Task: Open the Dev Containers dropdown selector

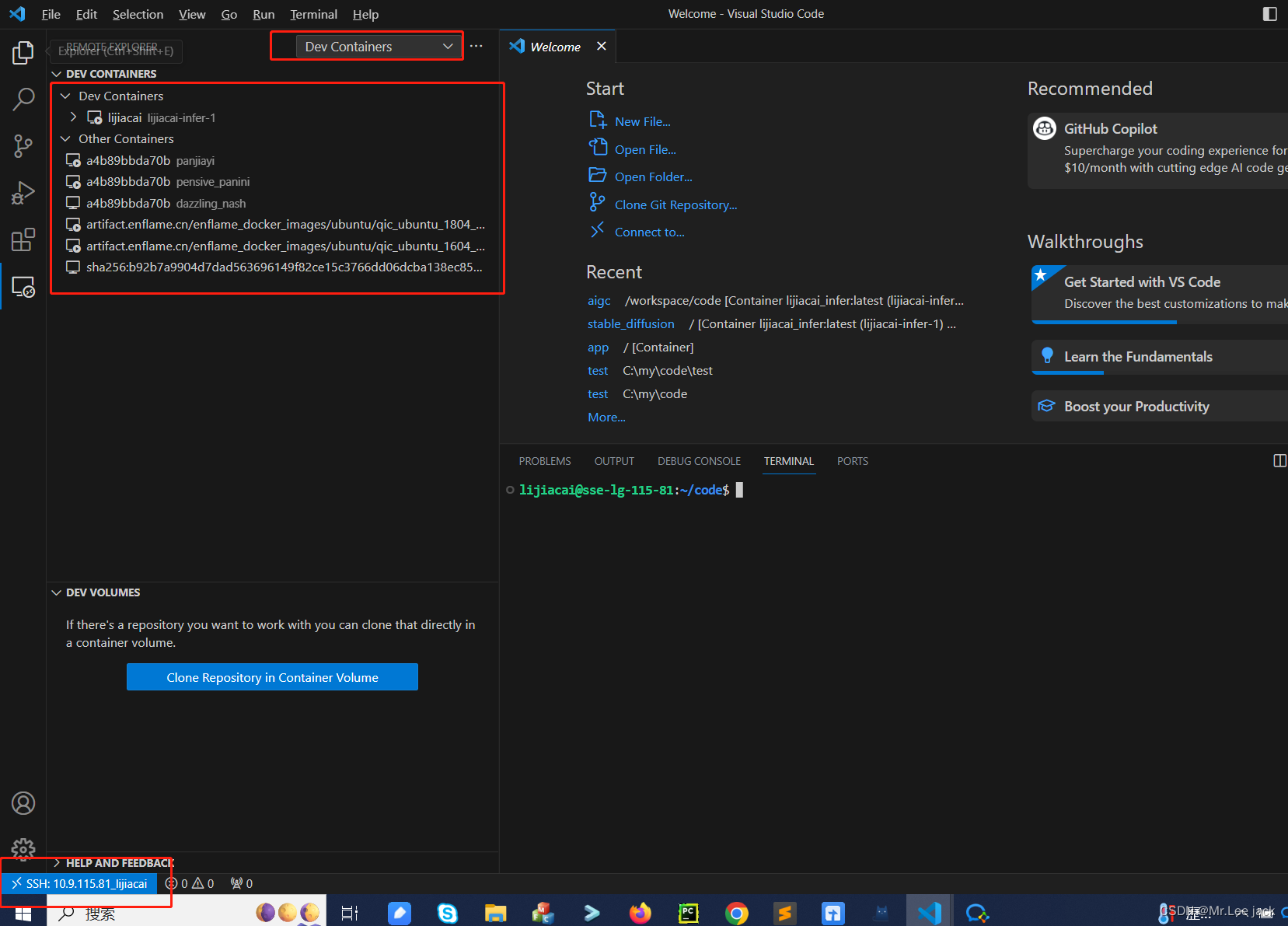Action: pyautogui.click(x=379, y=47)
